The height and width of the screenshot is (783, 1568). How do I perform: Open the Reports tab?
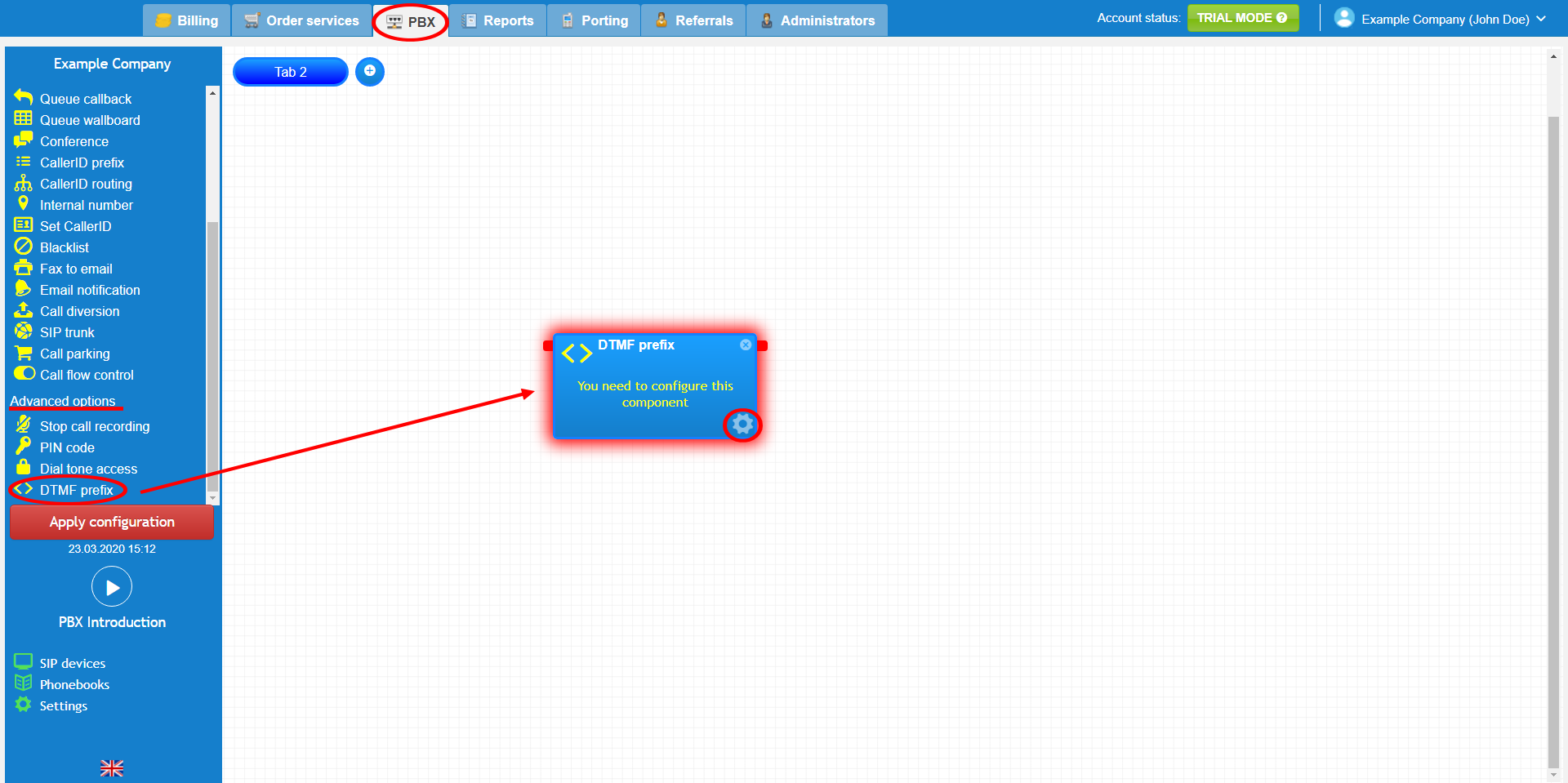[x=498, y=20]
